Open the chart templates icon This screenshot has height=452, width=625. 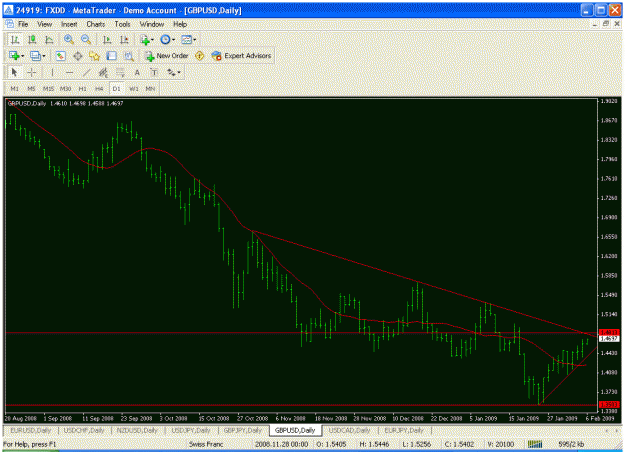tap(186, 39)
